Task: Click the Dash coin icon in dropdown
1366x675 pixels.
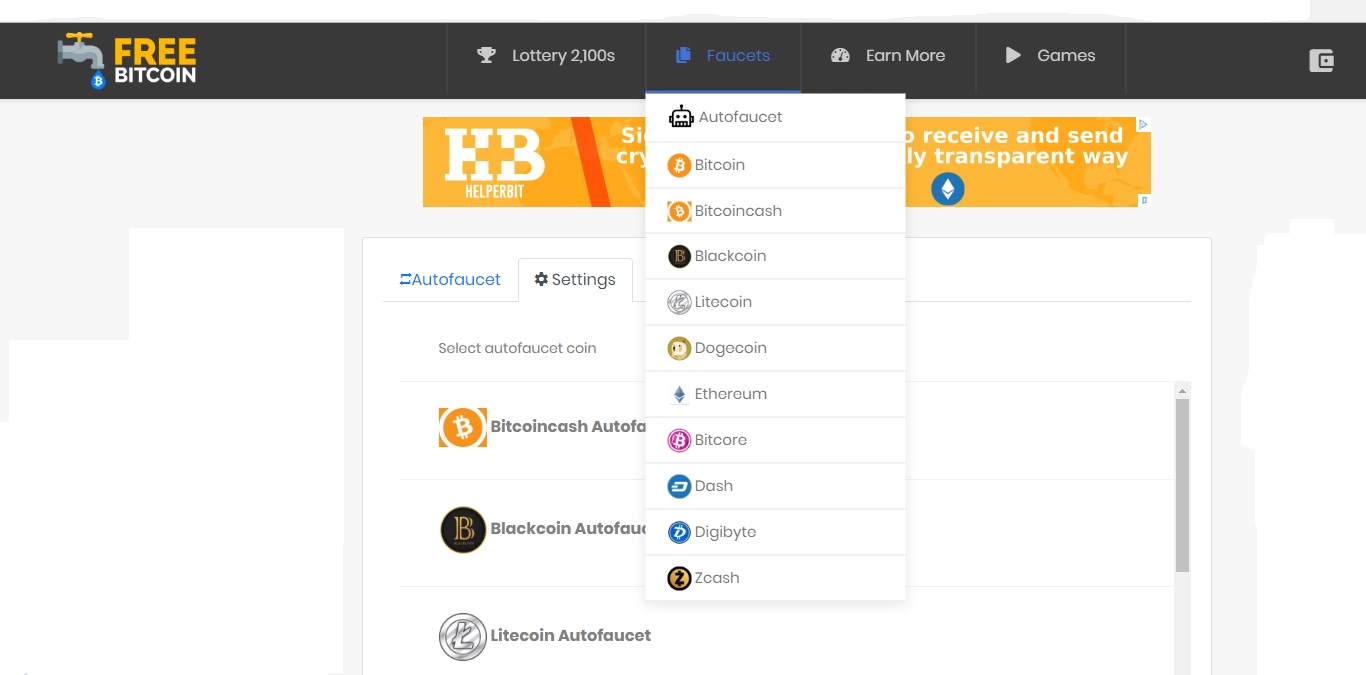Action: coord(679,486)
